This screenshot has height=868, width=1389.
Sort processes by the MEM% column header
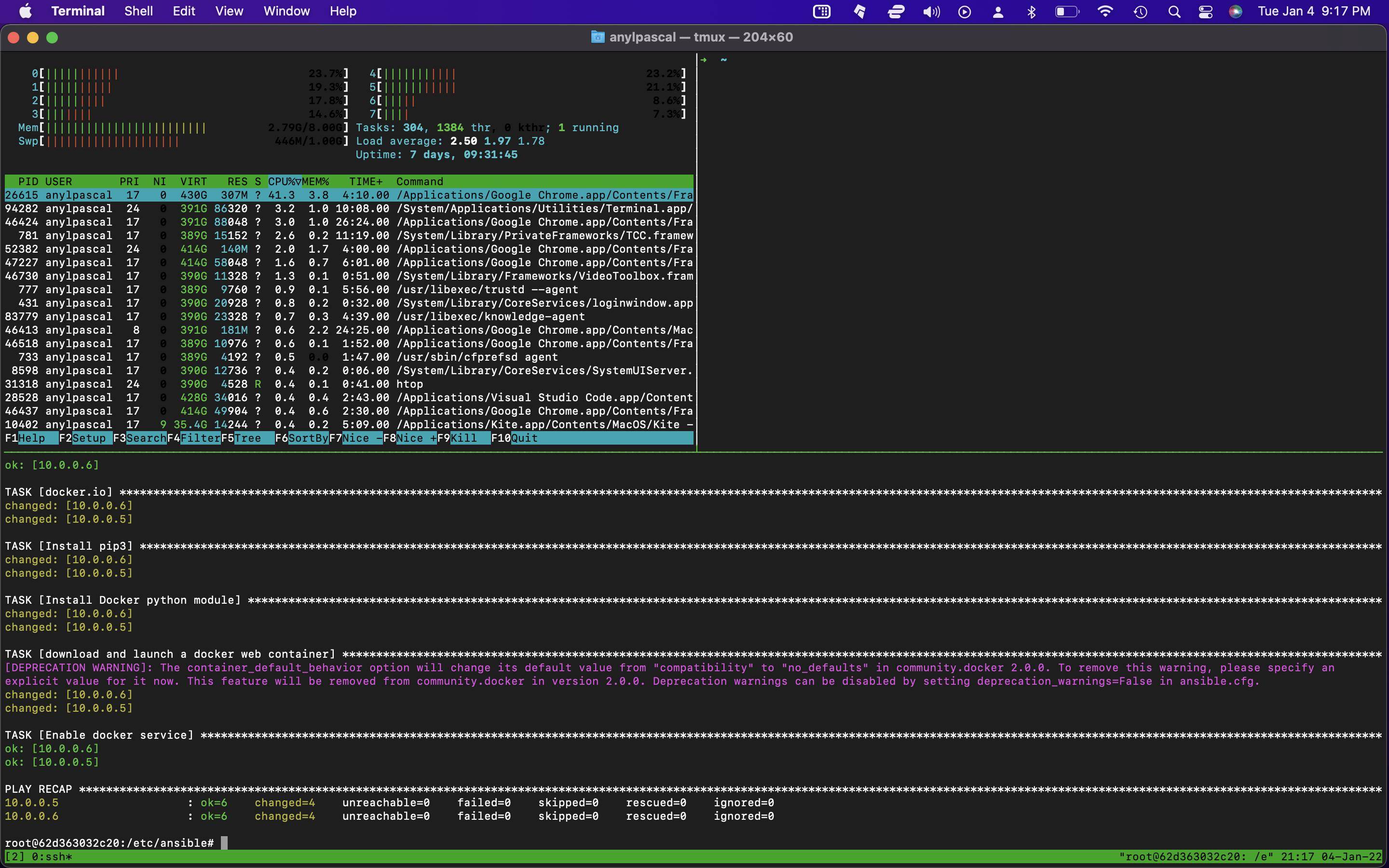coord(315,181)
